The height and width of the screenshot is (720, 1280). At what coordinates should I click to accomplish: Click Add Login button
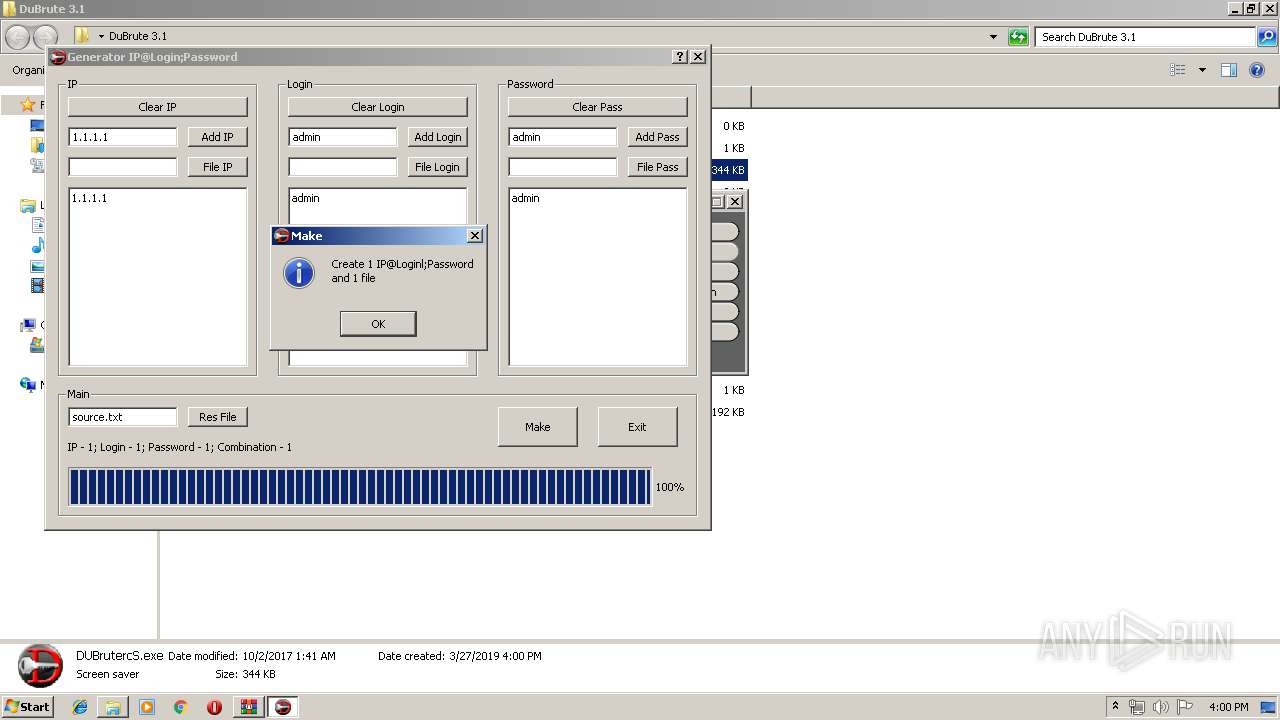click(438, 137)
